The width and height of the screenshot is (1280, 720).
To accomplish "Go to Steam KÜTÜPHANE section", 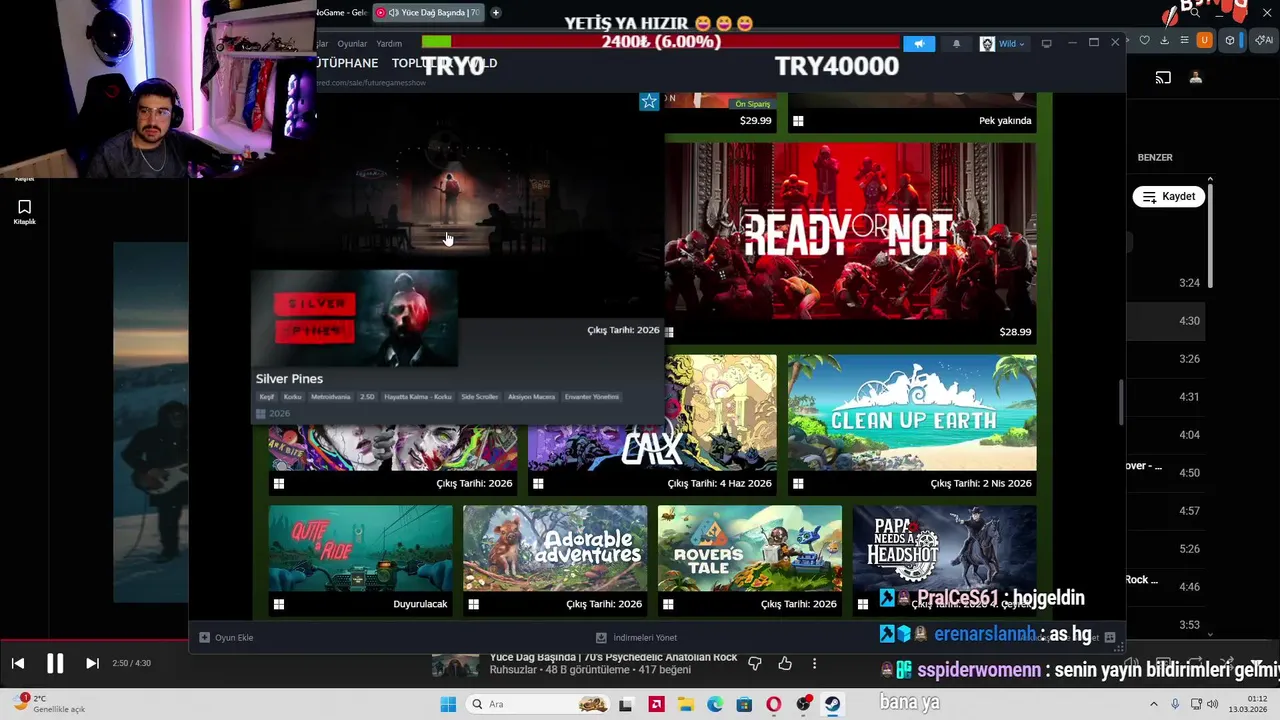I will [347, 63].
